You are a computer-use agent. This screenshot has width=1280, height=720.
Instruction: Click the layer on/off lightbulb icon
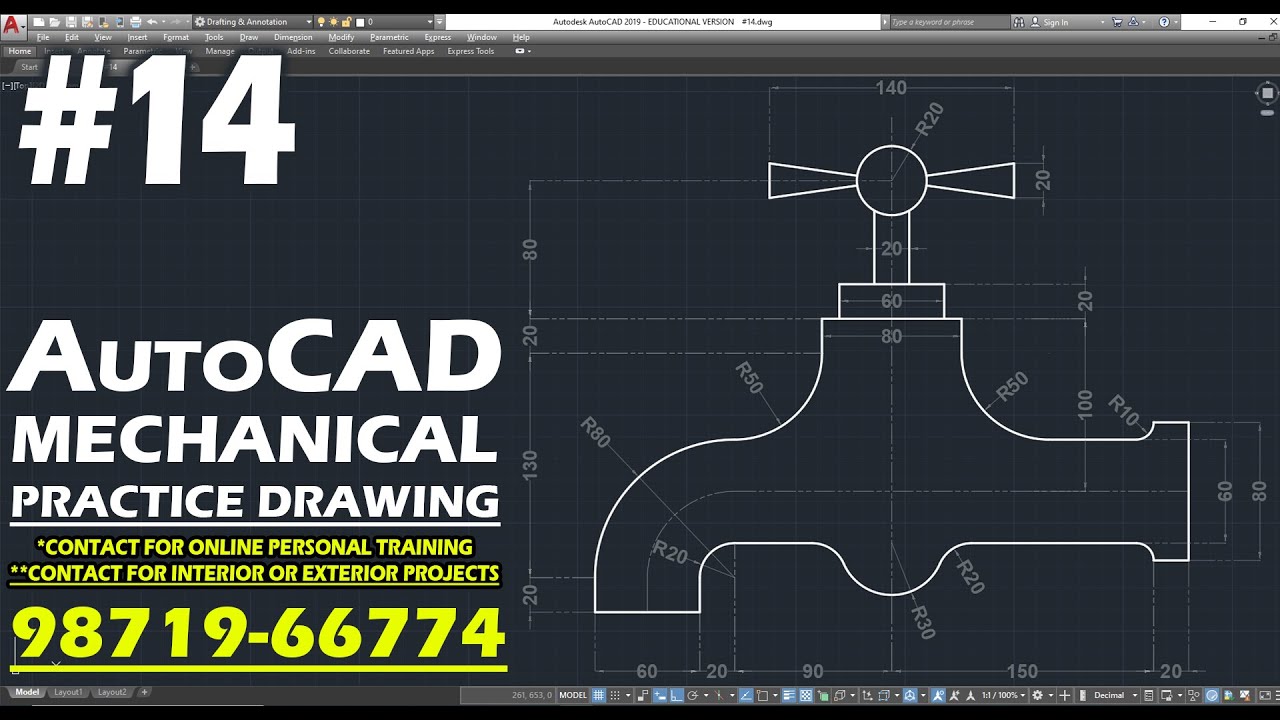[321, 22]
